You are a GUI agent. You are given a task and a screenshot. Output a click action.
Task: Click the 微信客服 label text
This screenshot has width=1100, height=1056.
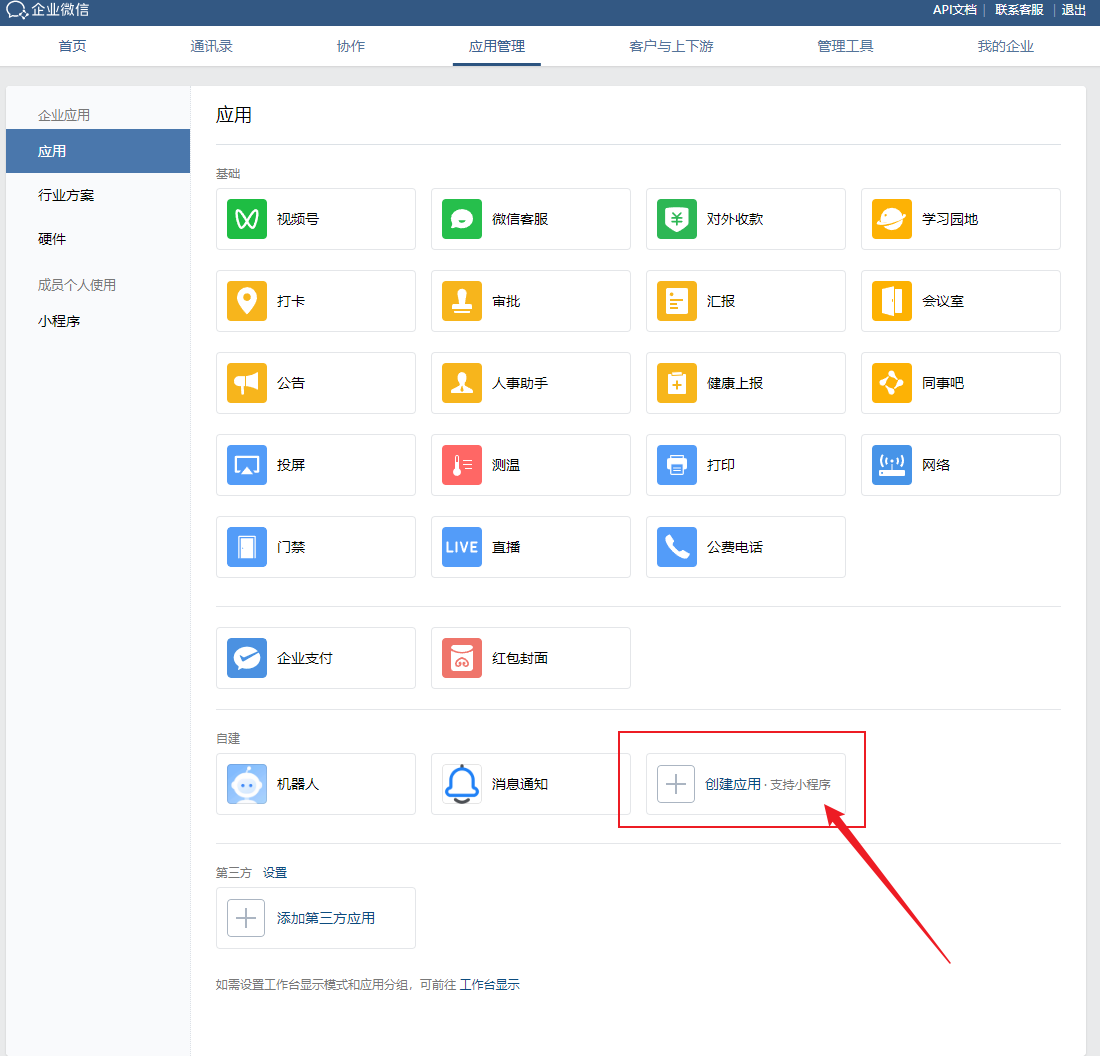[x=520, y=219]
